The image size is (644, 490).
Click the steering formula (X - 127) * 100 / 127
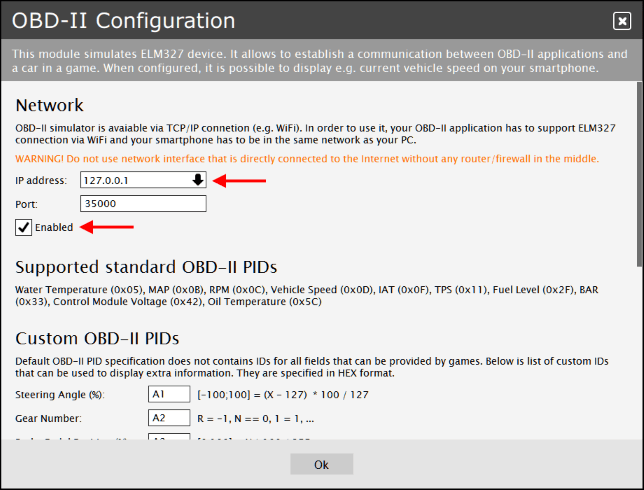283,395
